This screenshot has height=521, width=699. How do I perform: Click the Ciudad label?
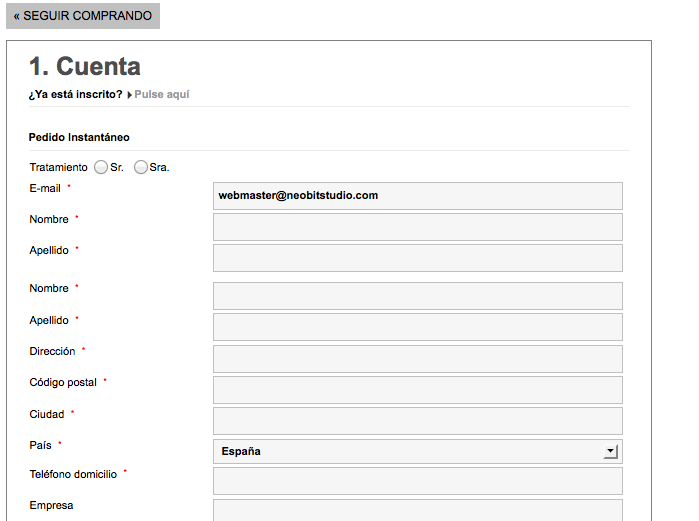point(47,414)
